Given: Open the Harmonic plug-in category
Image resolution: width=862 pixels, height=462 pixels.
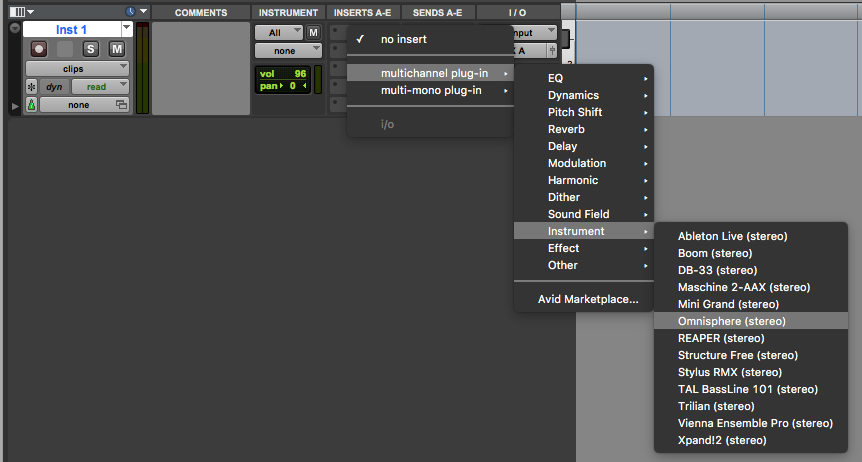Looking at the screenshot, I should 584,180.
